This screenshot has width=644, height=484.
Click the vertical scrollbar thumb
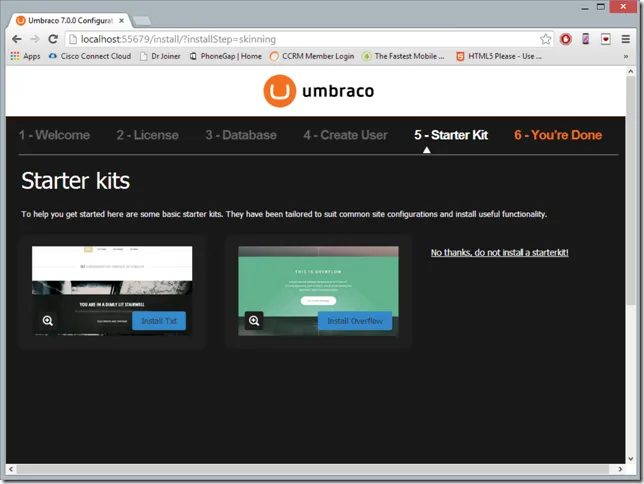point(631,191)
